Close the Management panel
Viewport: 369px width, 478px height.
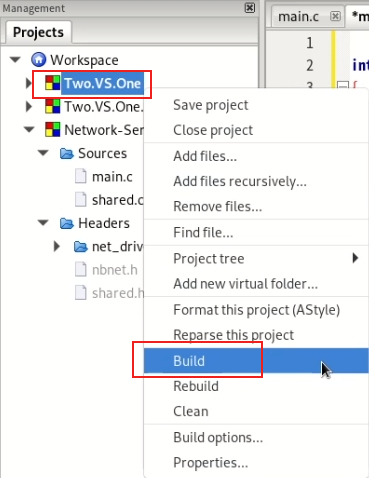[250, 8]
